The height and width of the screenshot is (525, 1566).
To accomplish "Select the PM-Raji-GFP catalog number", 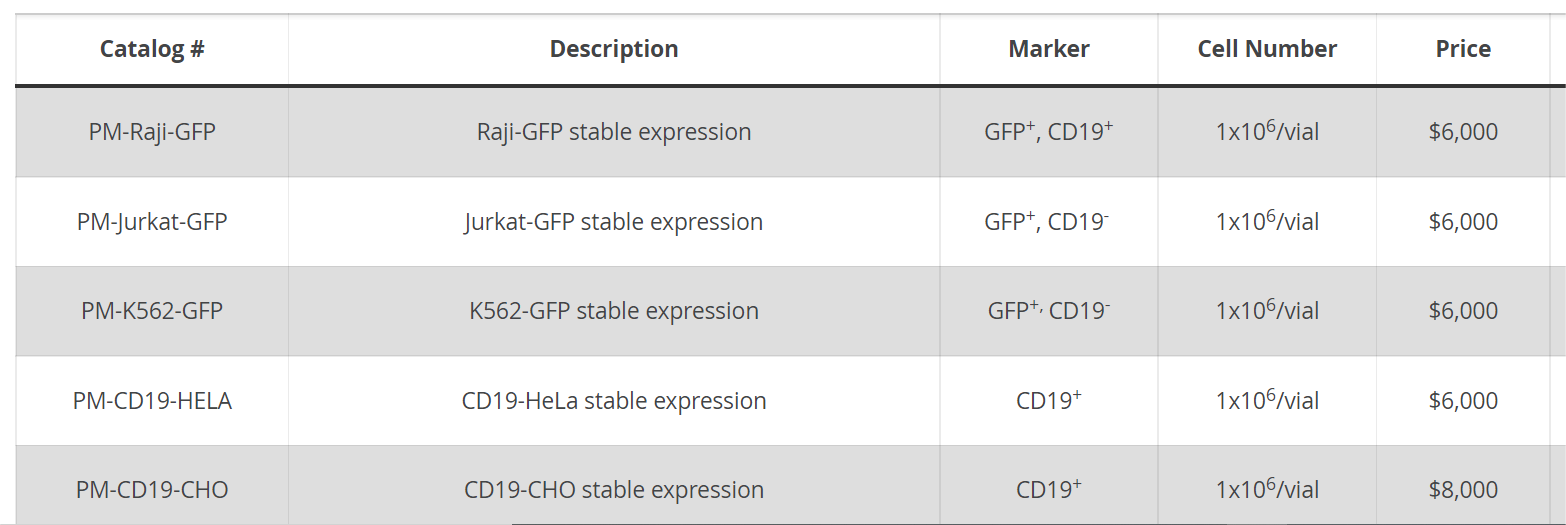I will 152,132.
